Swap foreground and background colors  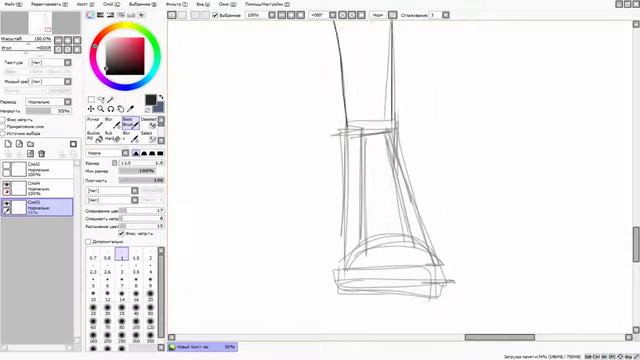161,98
